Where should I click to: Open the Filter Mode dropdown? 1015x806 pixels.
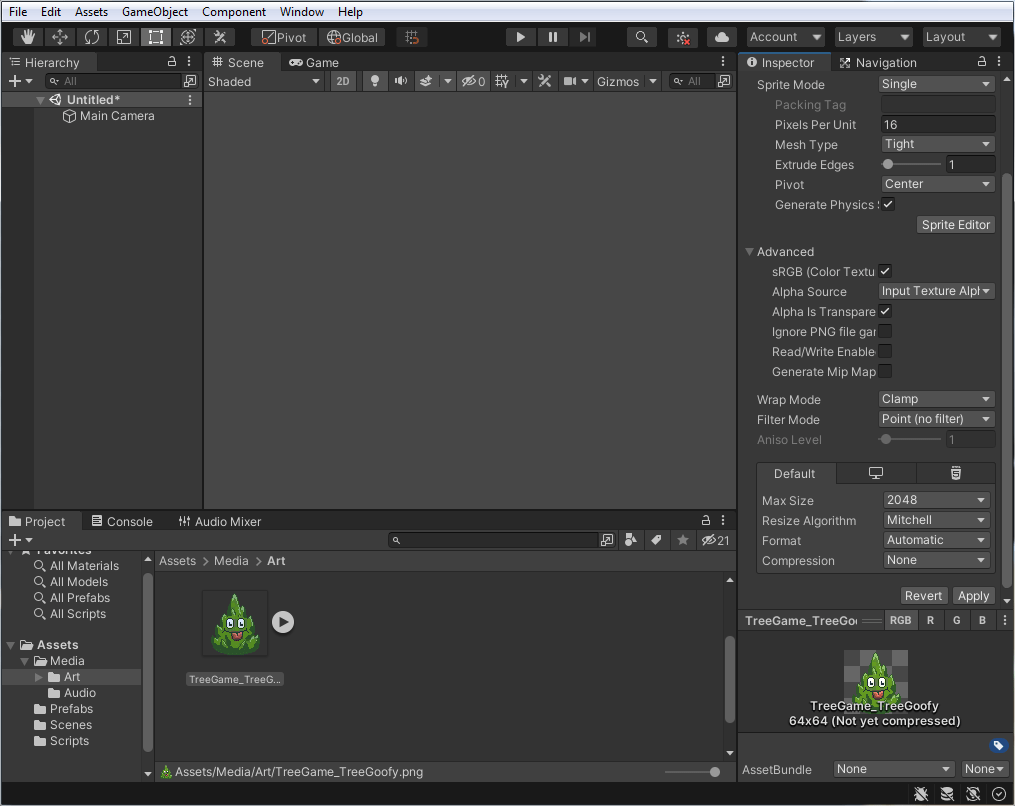pyautogui.click(x=936, y=419)
